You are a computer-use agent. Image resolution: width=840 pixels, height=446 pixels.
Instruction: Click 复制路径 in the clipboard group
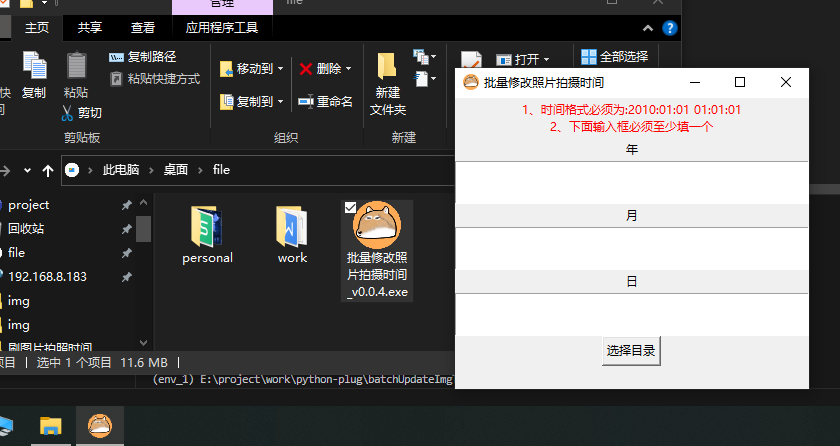coord(142,57)
